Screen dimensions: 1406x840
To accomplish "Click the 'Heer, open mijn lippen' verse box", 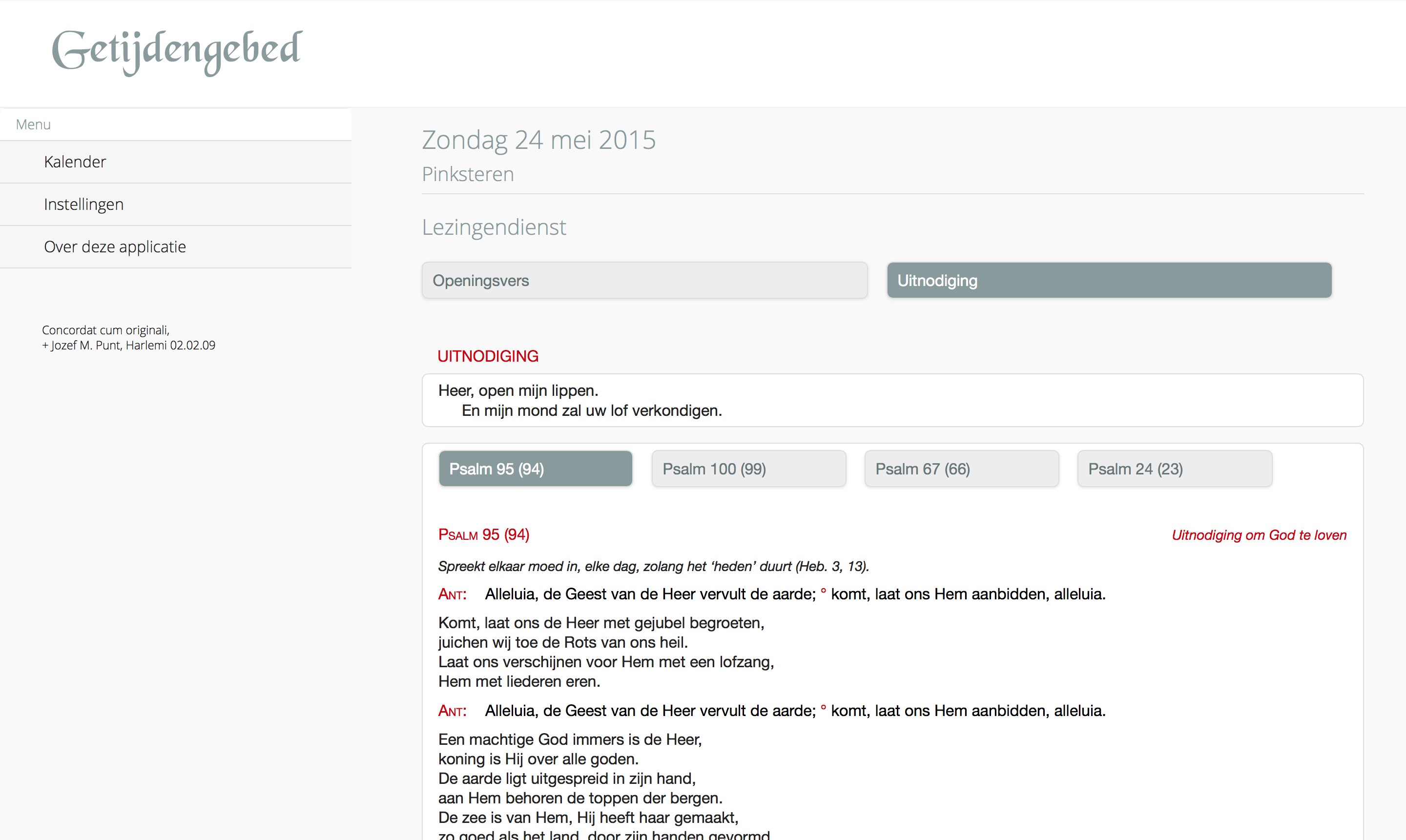I will click(891, 400).
